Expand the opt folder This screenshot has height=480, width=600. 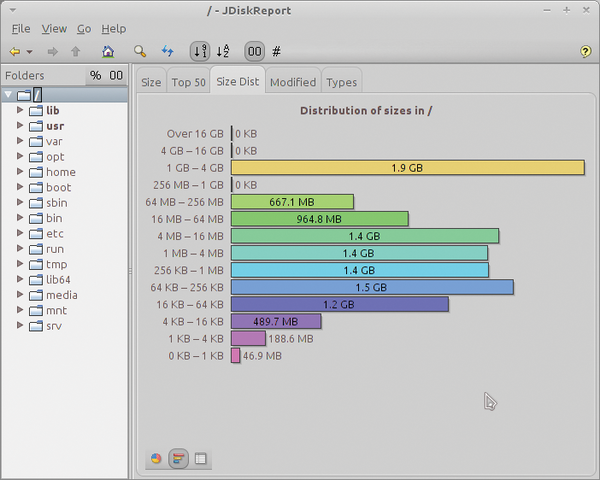pyautogui.click(x=20, y=156)
